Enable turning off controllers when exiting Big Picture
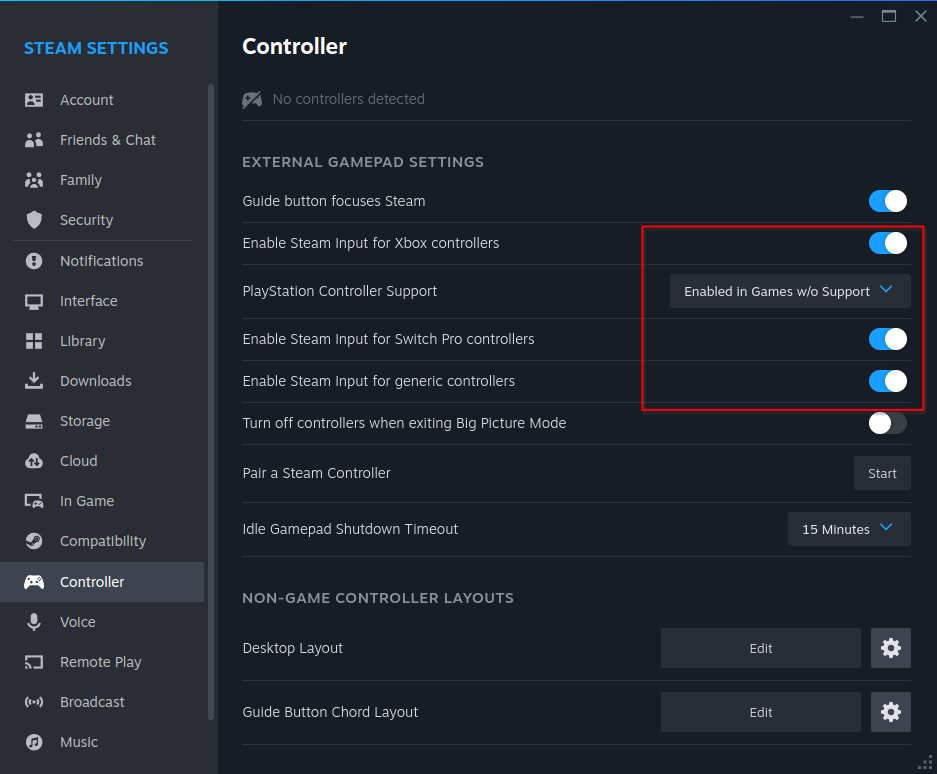This screenshot has height=774, width=937. click(887, 423)
